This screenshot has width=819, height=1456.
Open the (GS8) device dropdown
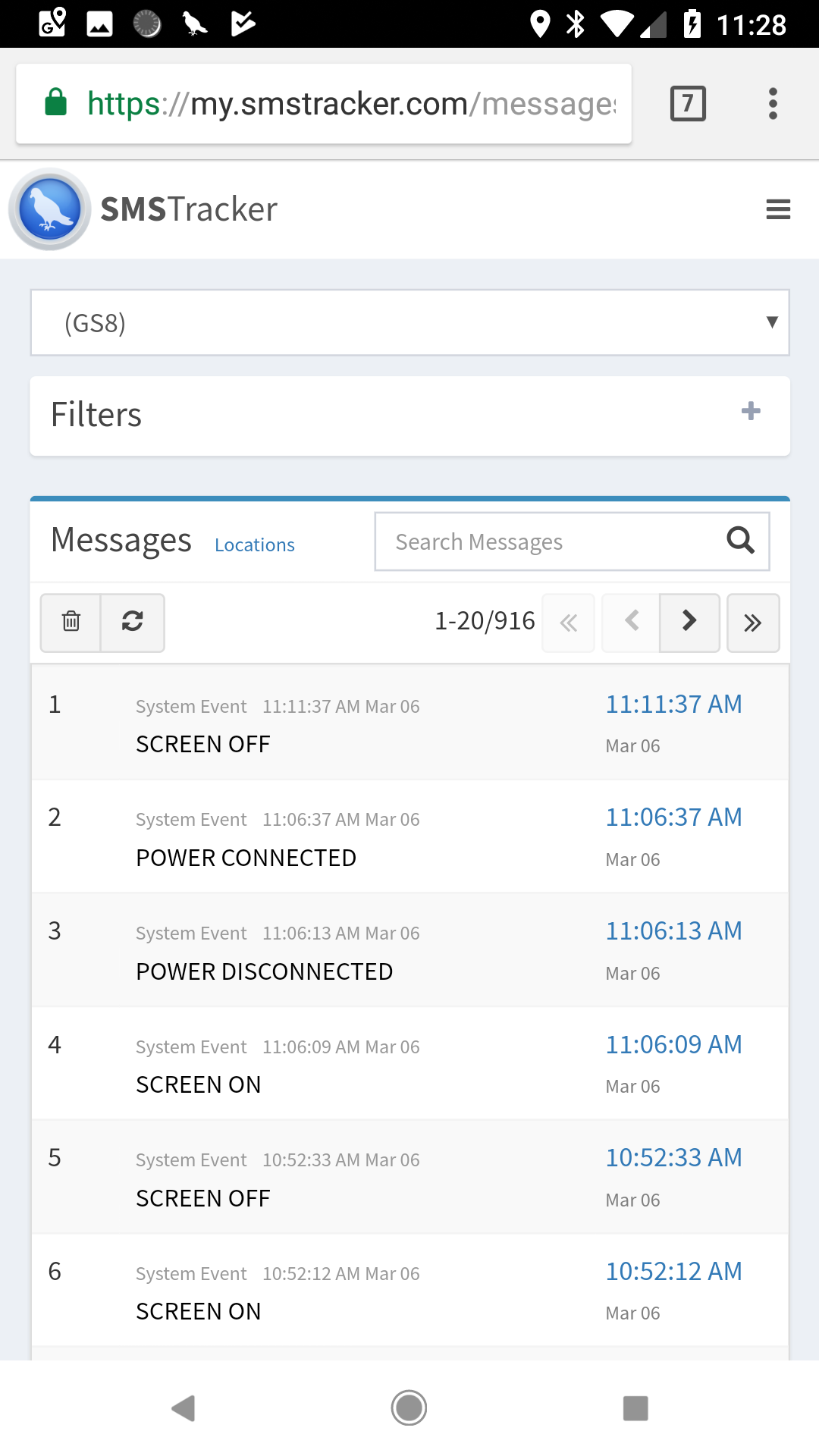pyautogui.click(x=410, y=322)
